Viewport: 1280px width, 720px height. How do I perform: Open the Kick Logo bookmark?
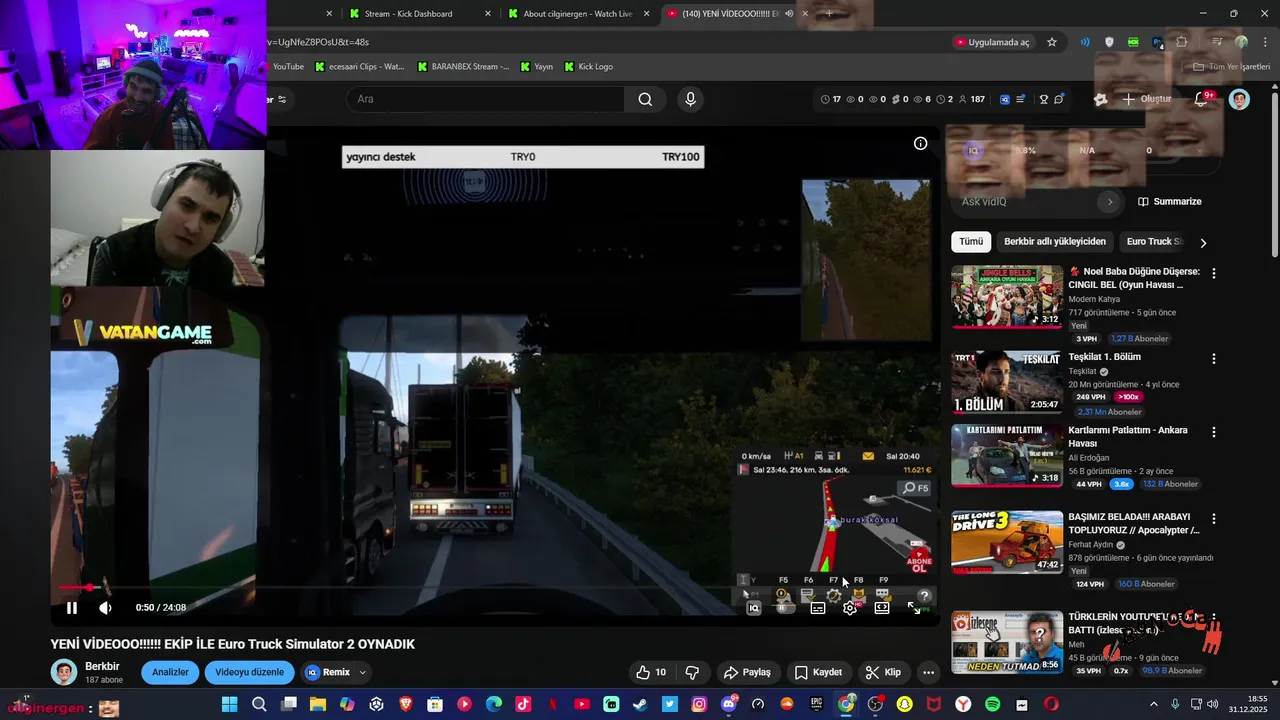[588, 67]
